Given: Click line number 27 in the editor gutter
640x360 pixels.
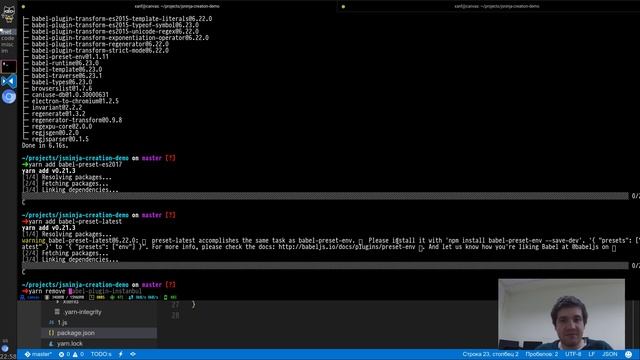Looking at the screenshot, I should [175, 305].
